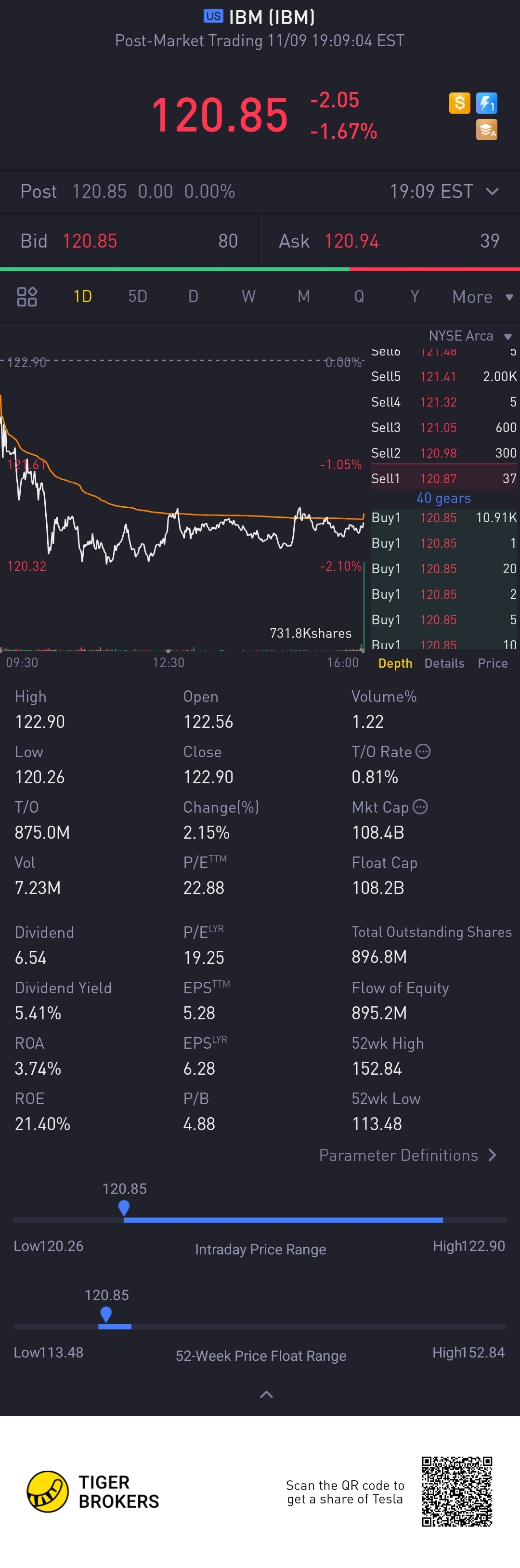Screen dimensions: 520x1568
Task: Open the chart layout grid icon
Action: click(27, 296)
